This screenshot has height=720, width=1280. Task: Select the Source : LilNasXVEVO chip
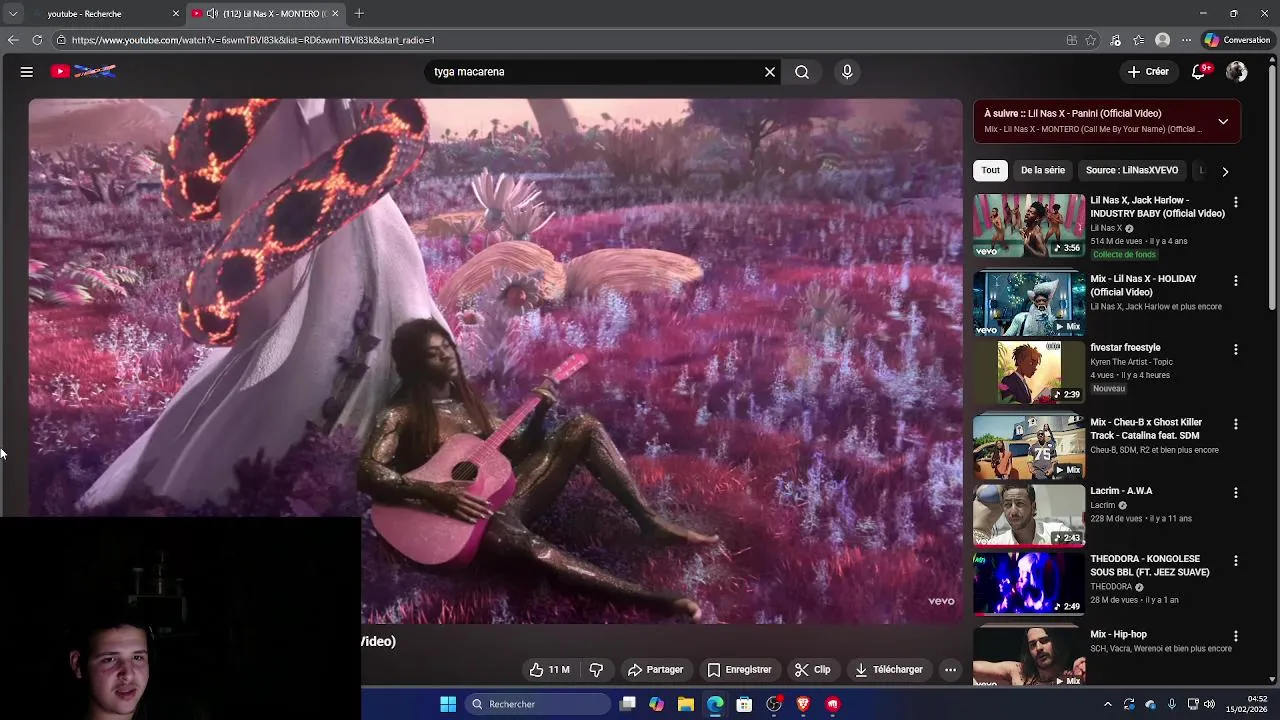[x=1132, y=170]
